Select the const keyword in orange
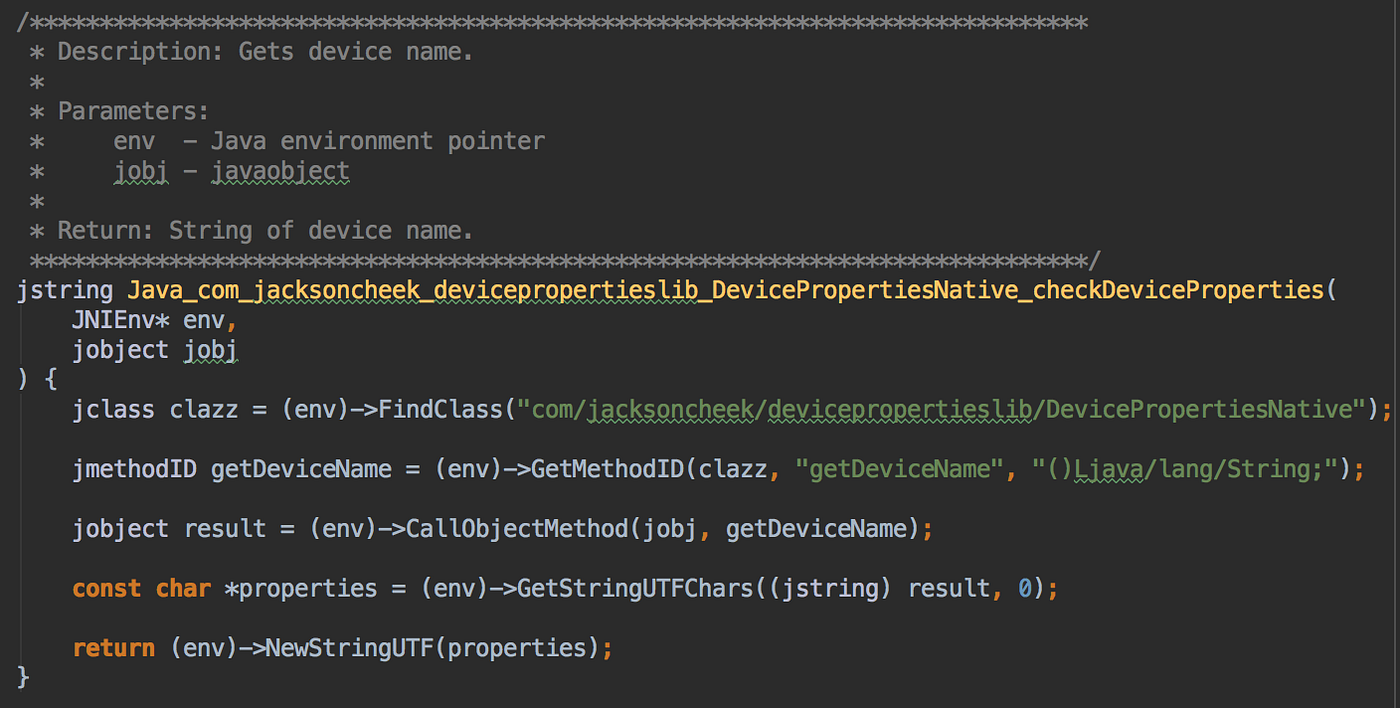1400x708 pixels. click(105, 588)
